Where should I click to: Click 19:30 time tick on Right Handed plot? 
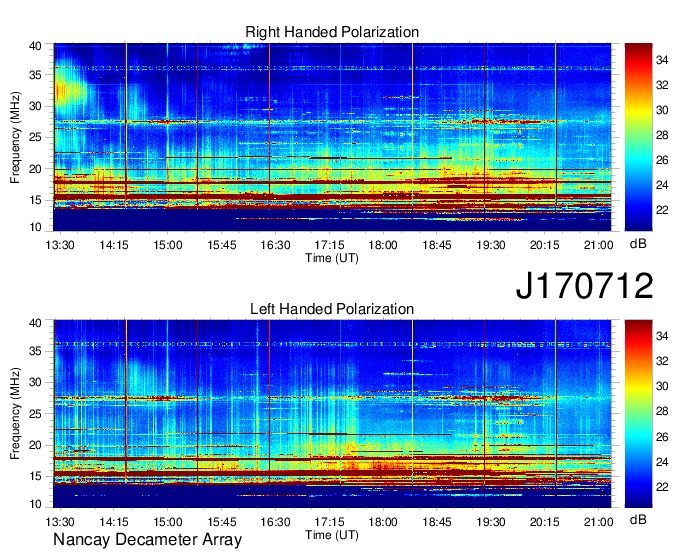[490, 245]
